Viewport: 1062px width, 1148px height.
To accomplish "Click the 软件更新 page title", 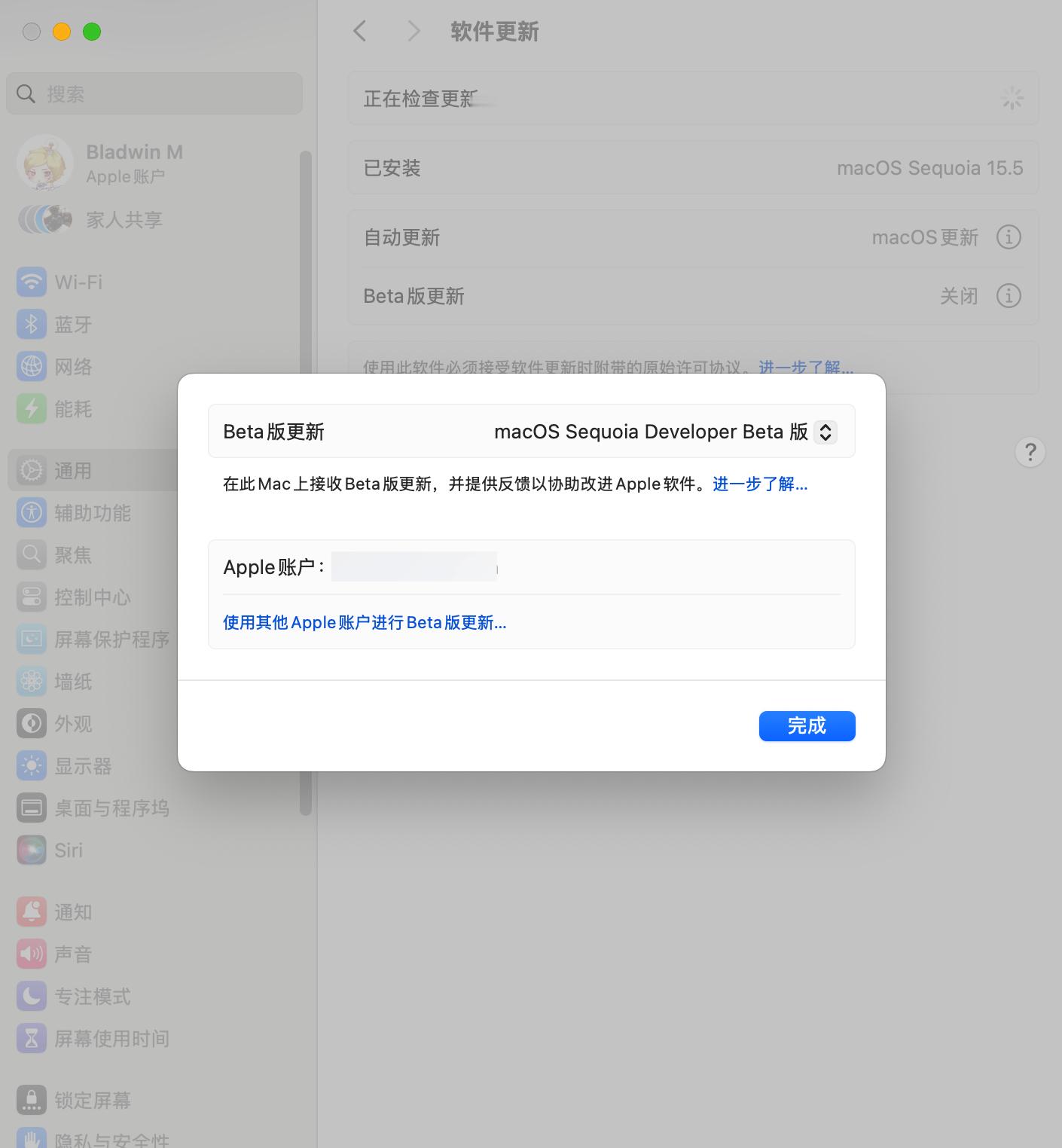I will pos(495,32).
